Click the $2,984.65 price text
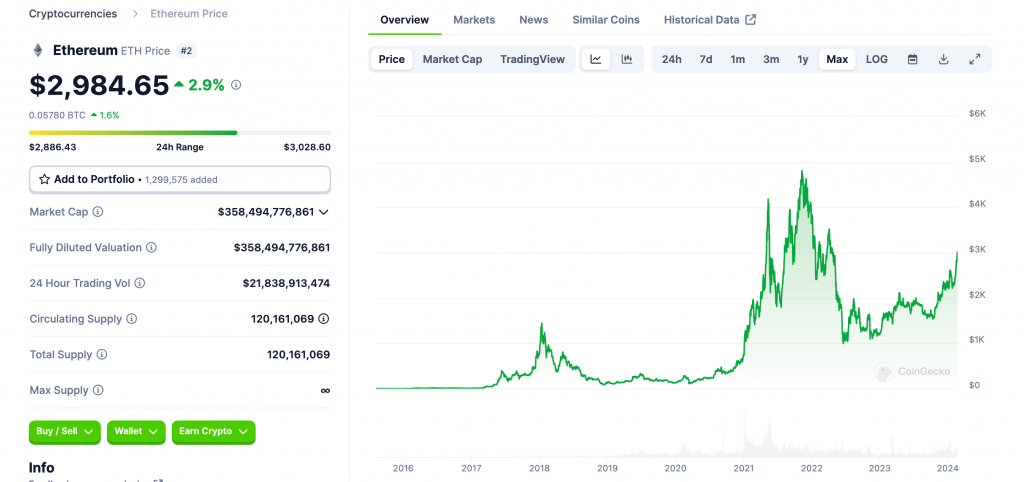 [x=99, y=86]
